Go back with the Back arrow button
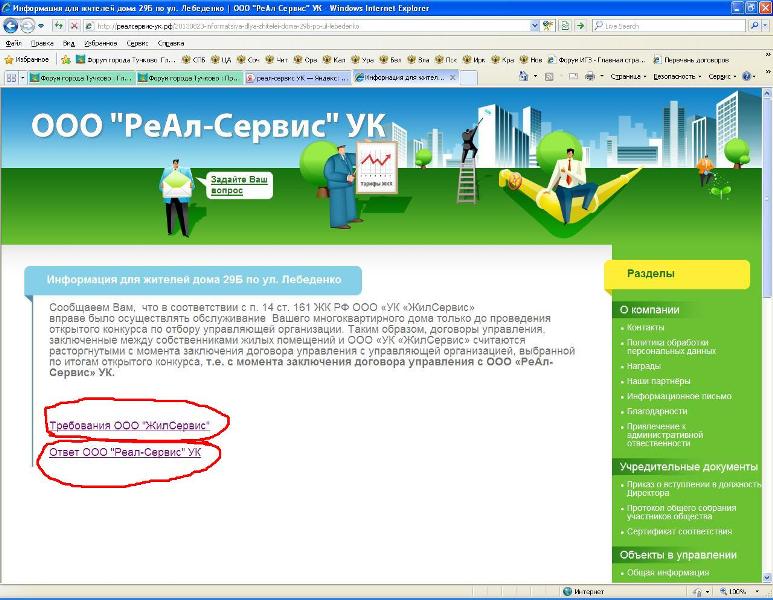 [10, 25]
